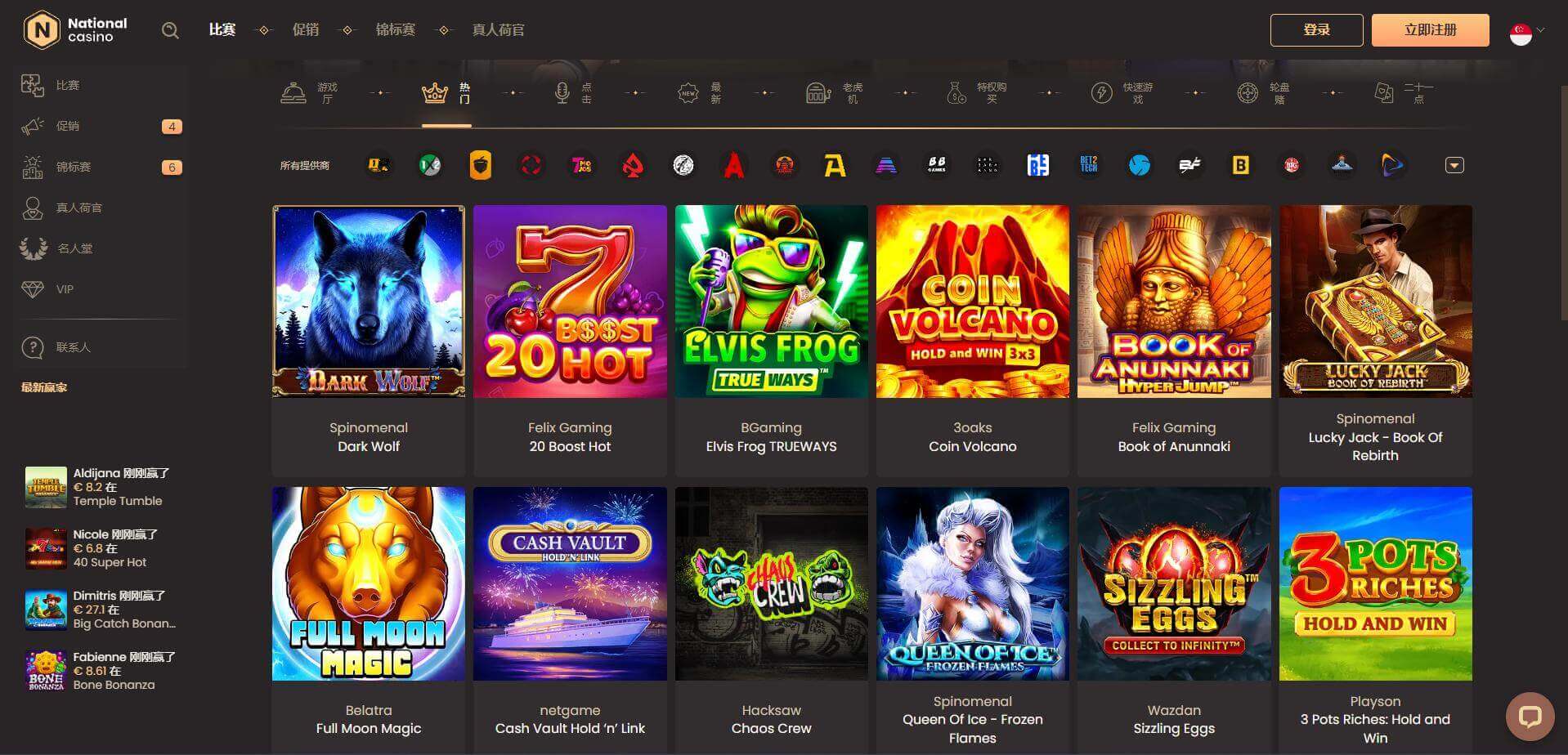
Task: Select the yellow letter A provider icon
Action: pyautogui.click(x=835, y=165)
